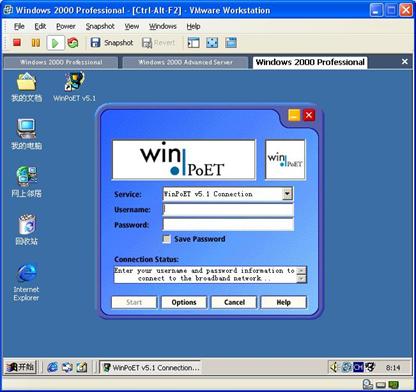Expand the Service connection dropdown
Image resolution: width=416 pixels, height=392 pixels.
(287, 194)
